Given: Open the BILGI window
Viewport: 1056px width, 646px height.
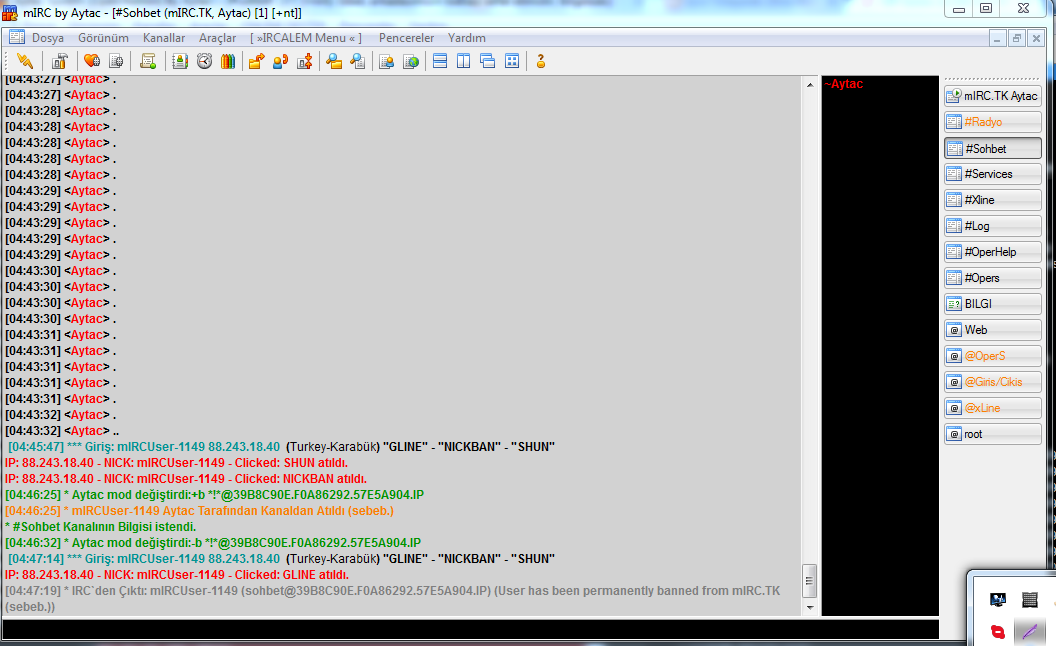Looking at the screenshot, I should click(993, 304).
